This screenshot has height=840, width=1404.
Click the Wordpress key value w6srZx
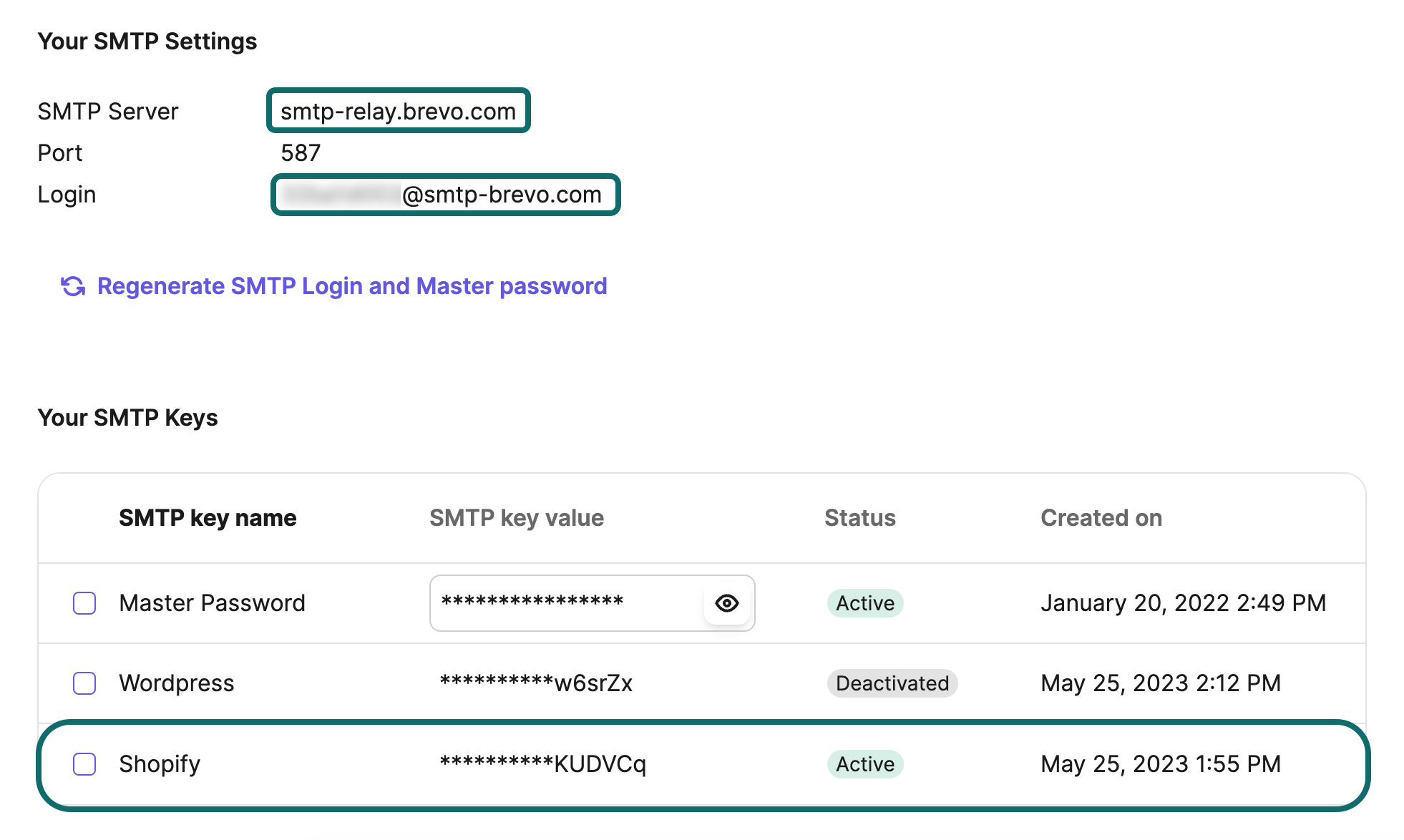coord(536,683)
